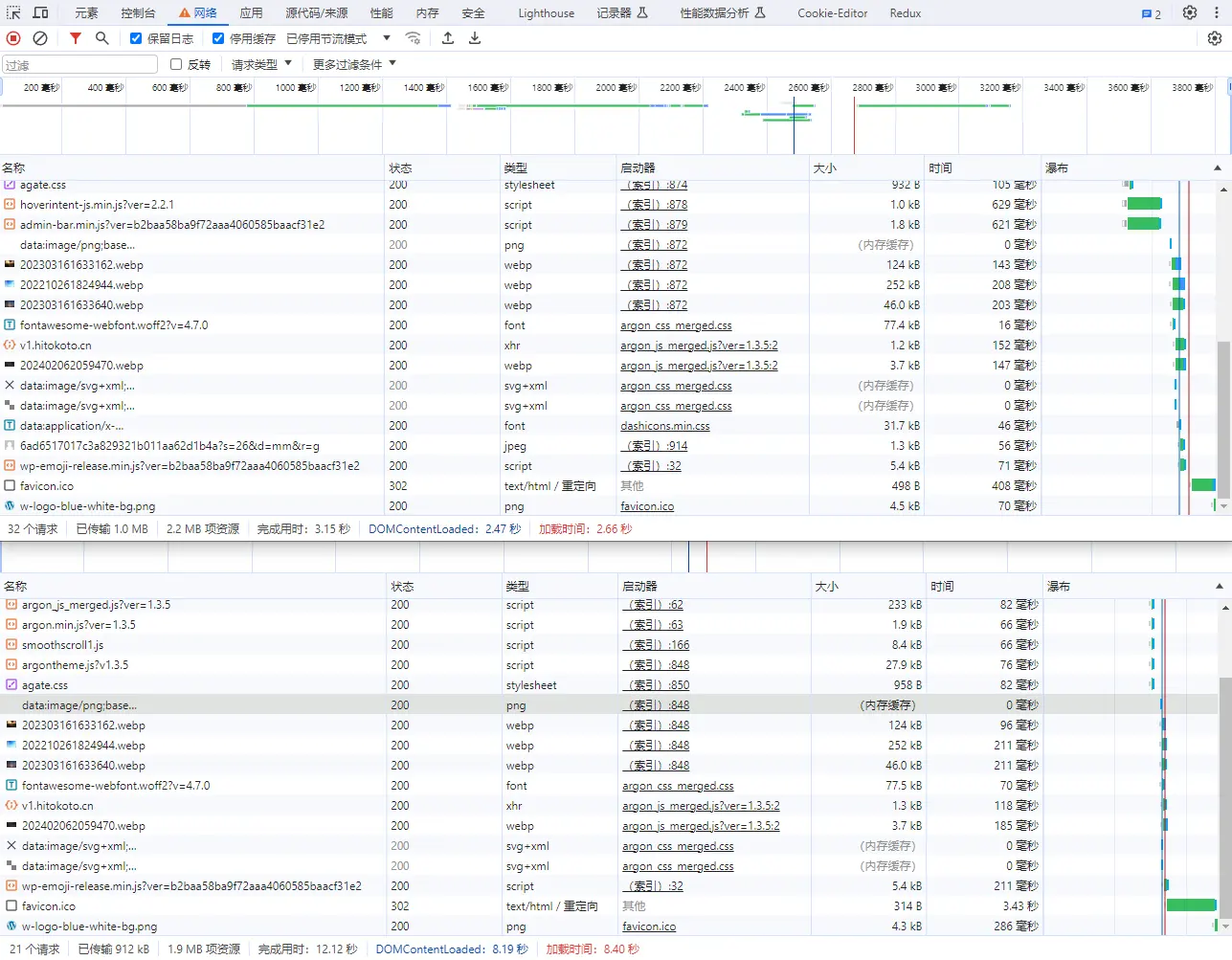Select the hoverintent-js.min.js?ver=2.2.1 request

97,205
